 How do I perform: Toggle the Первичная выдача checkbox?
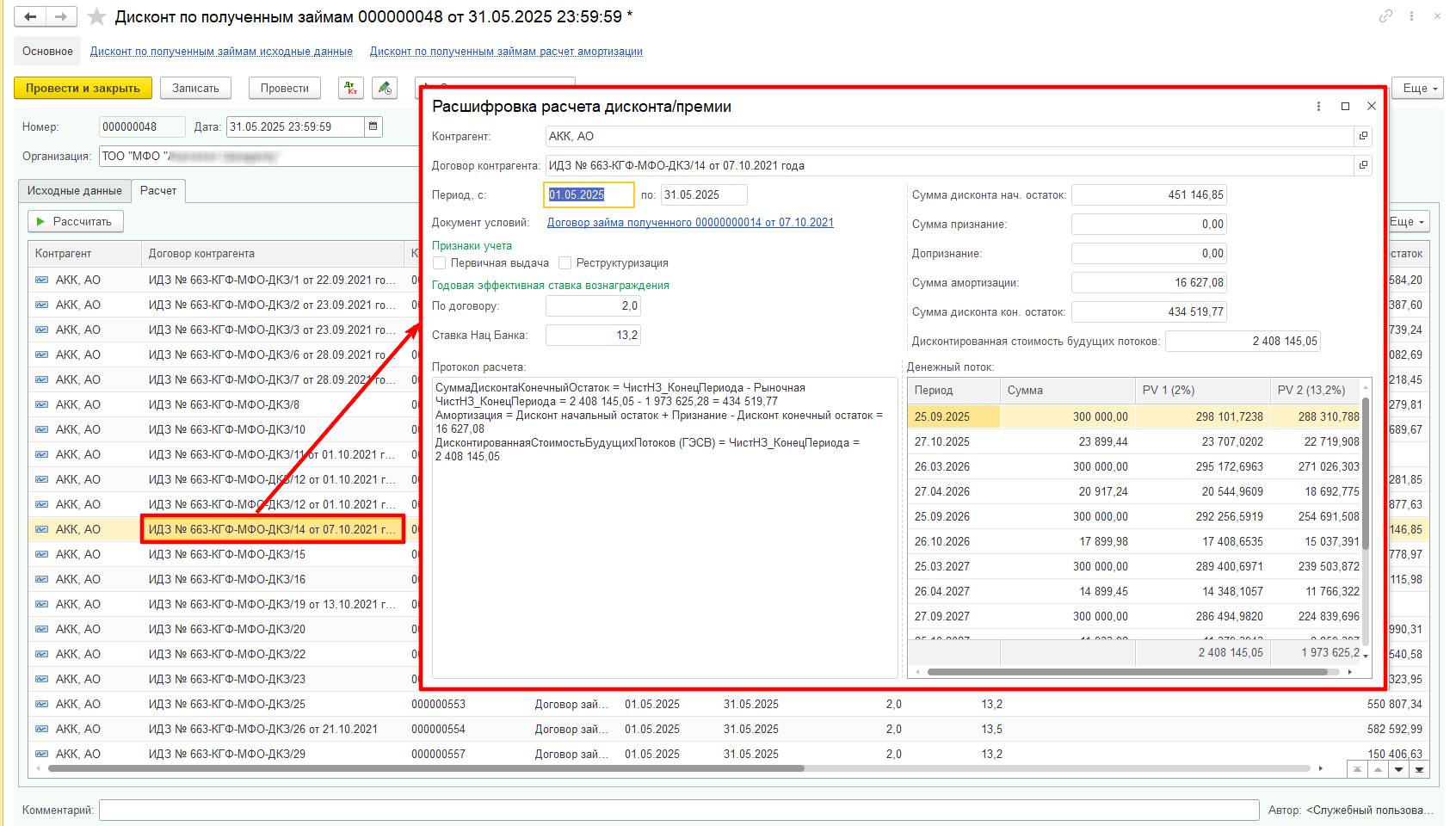440,263
